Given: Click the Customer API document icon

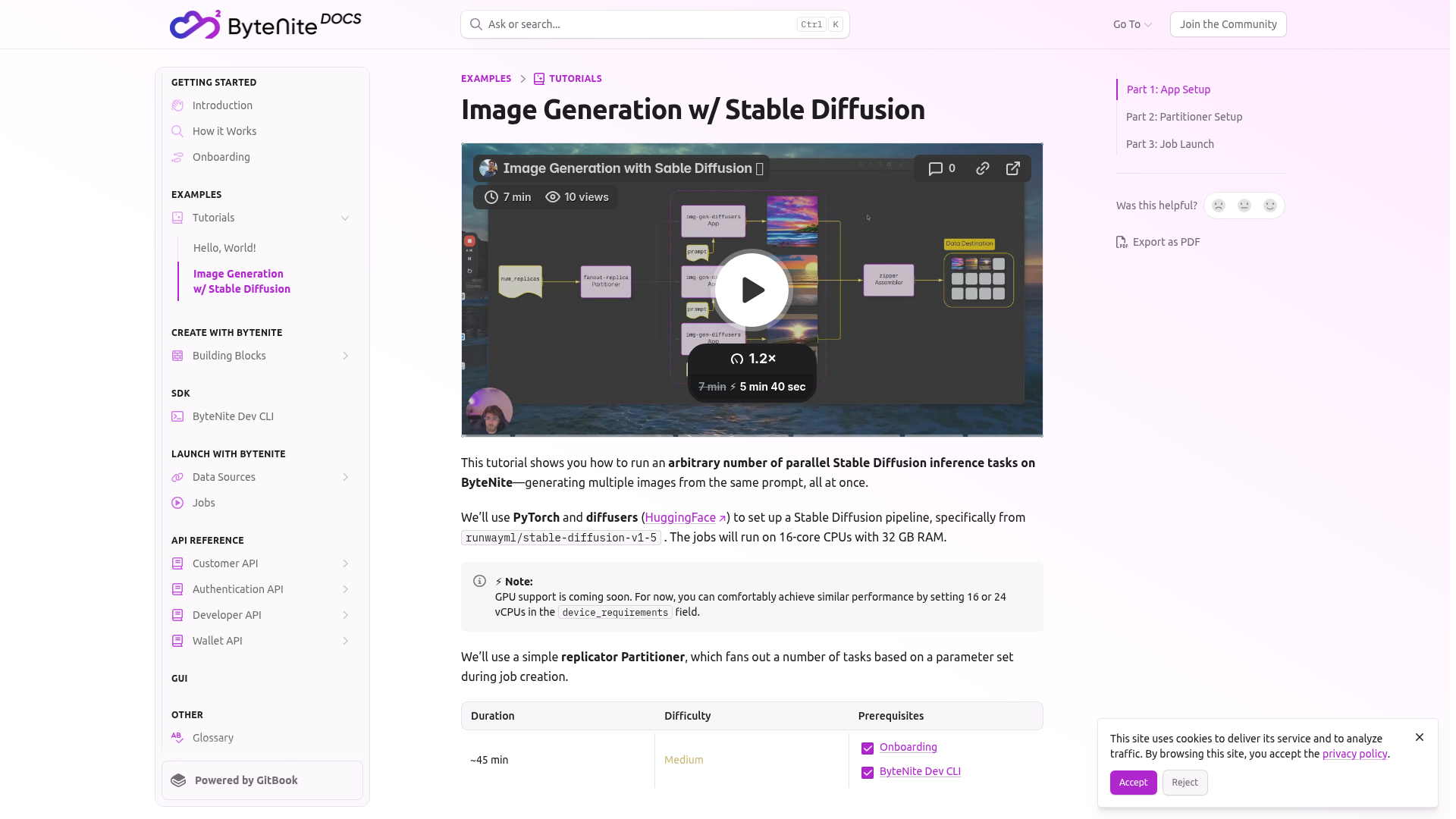Looking at the screenshot, I should point(177,563).
